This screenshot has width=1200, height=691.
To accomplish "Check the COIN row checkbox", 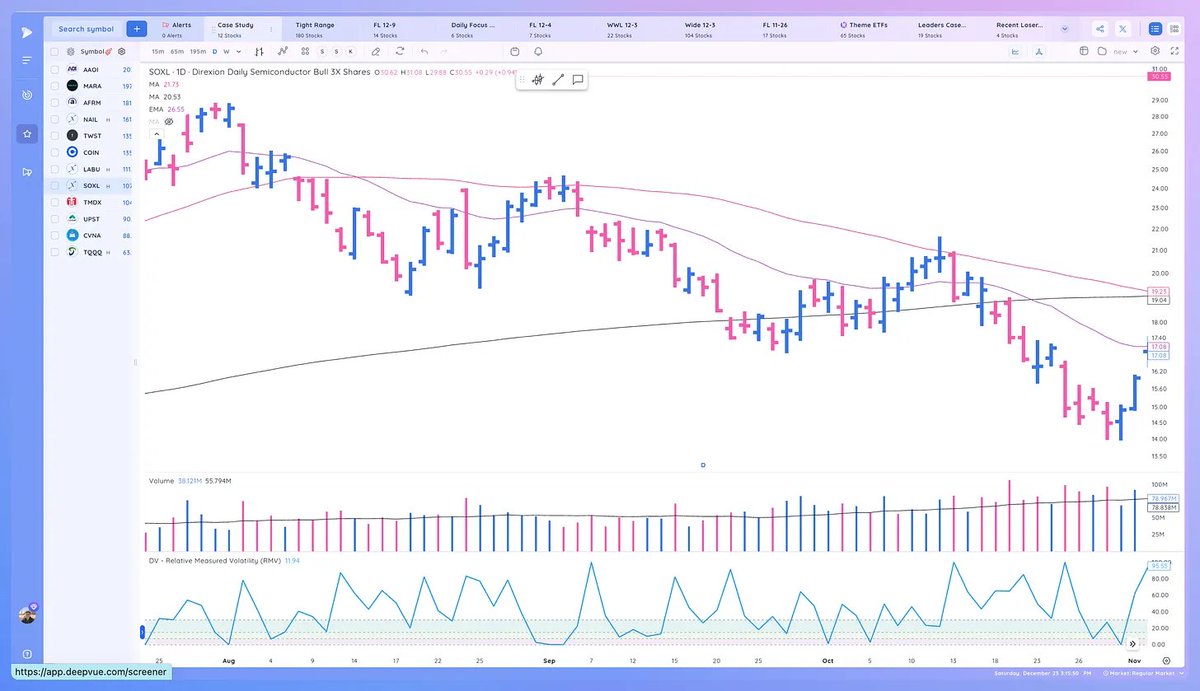I will [x=54, y=153].
